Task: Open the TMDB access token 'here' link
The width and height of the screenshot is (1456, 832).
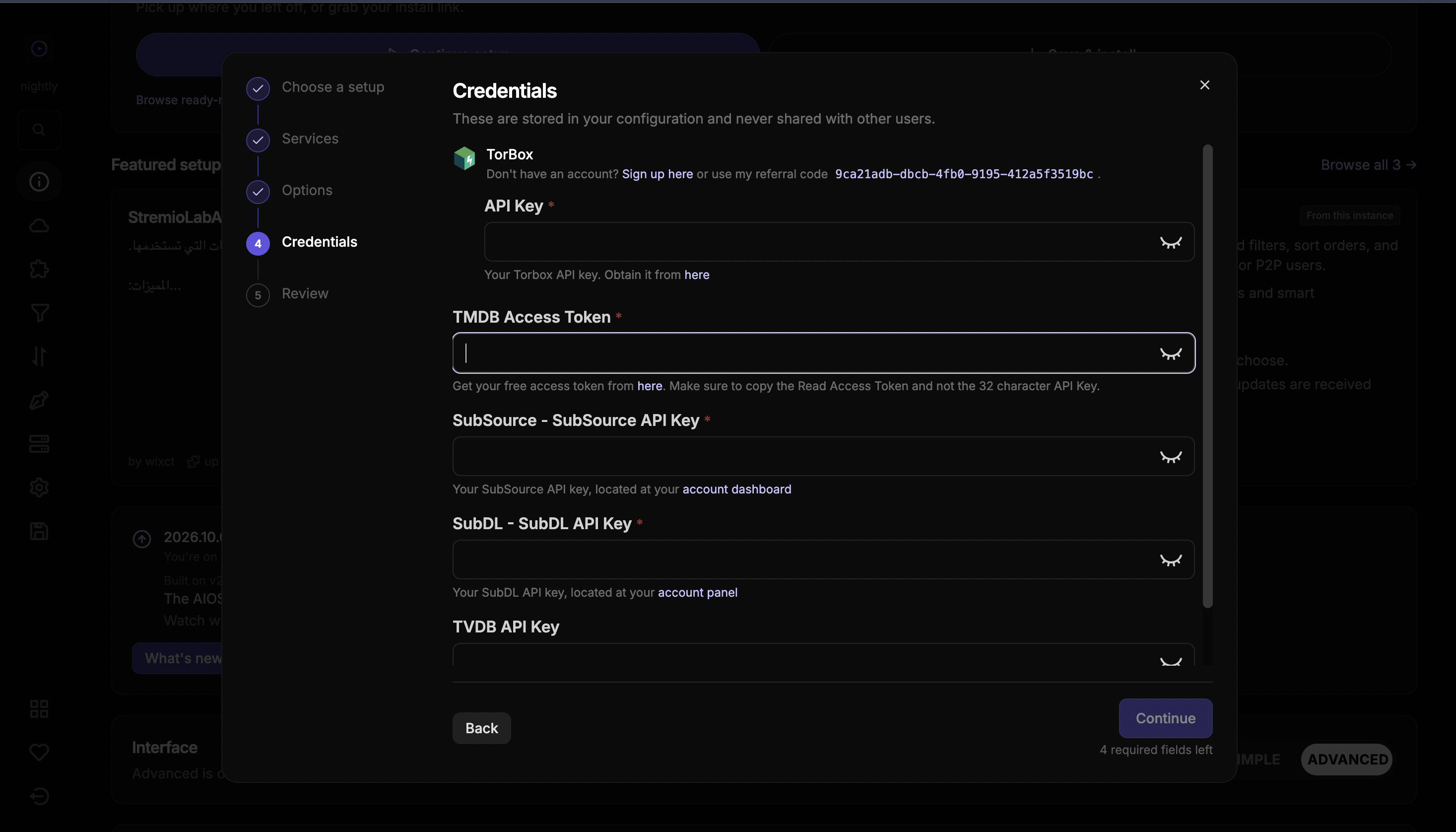Action: (650, 386)
